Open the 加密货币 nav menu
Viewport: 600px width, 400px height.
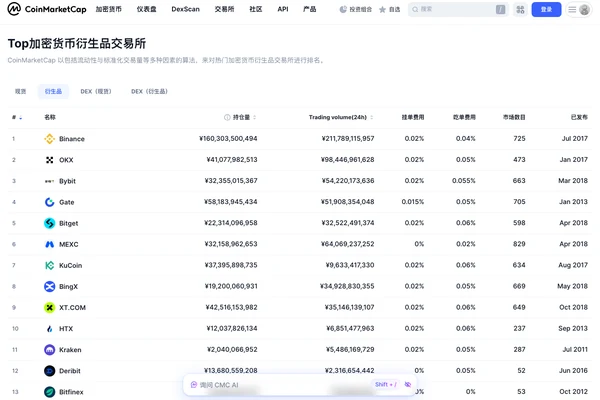108,9
